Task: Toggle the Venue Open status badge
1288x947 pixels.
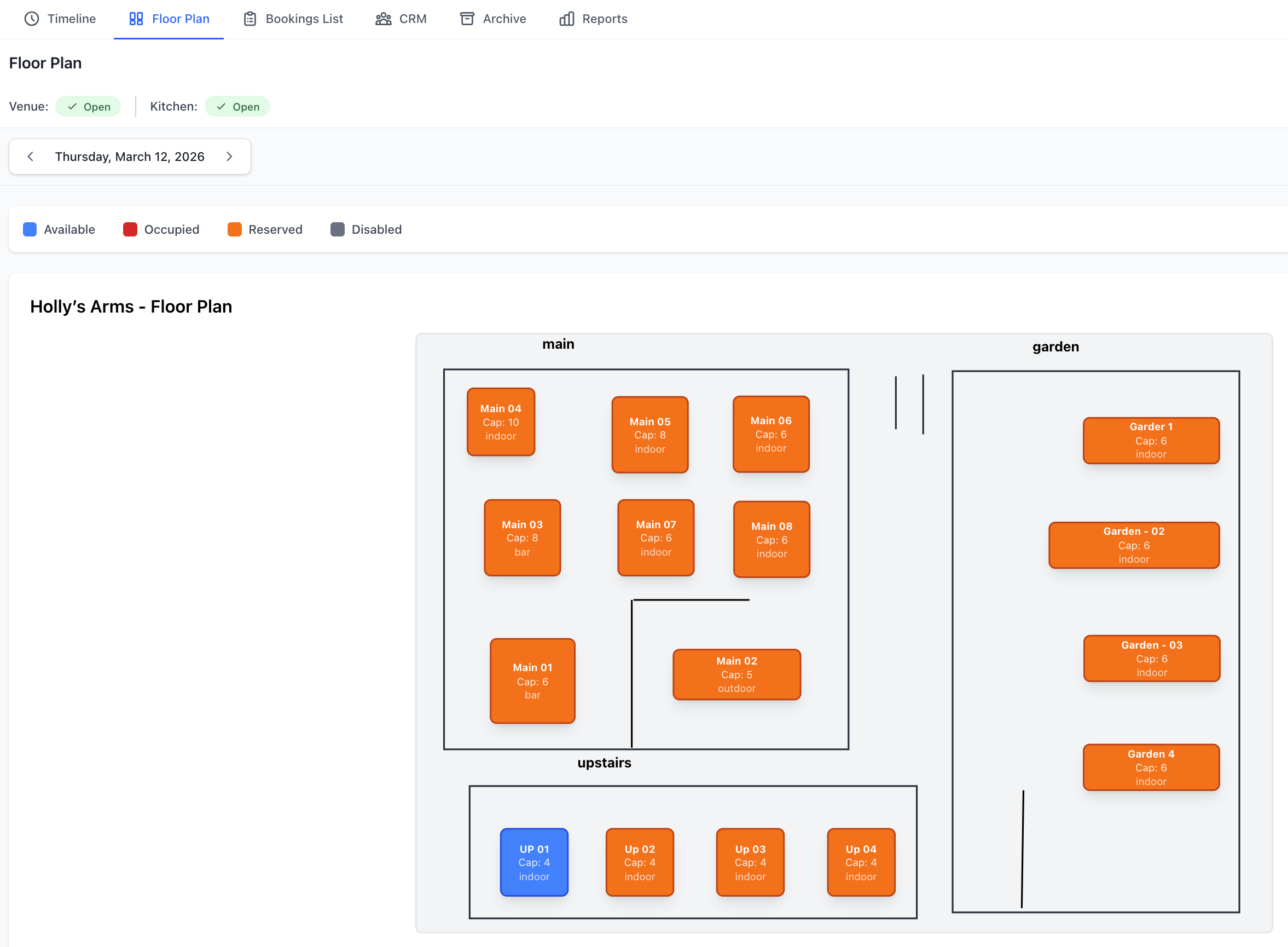Action: 88,107
